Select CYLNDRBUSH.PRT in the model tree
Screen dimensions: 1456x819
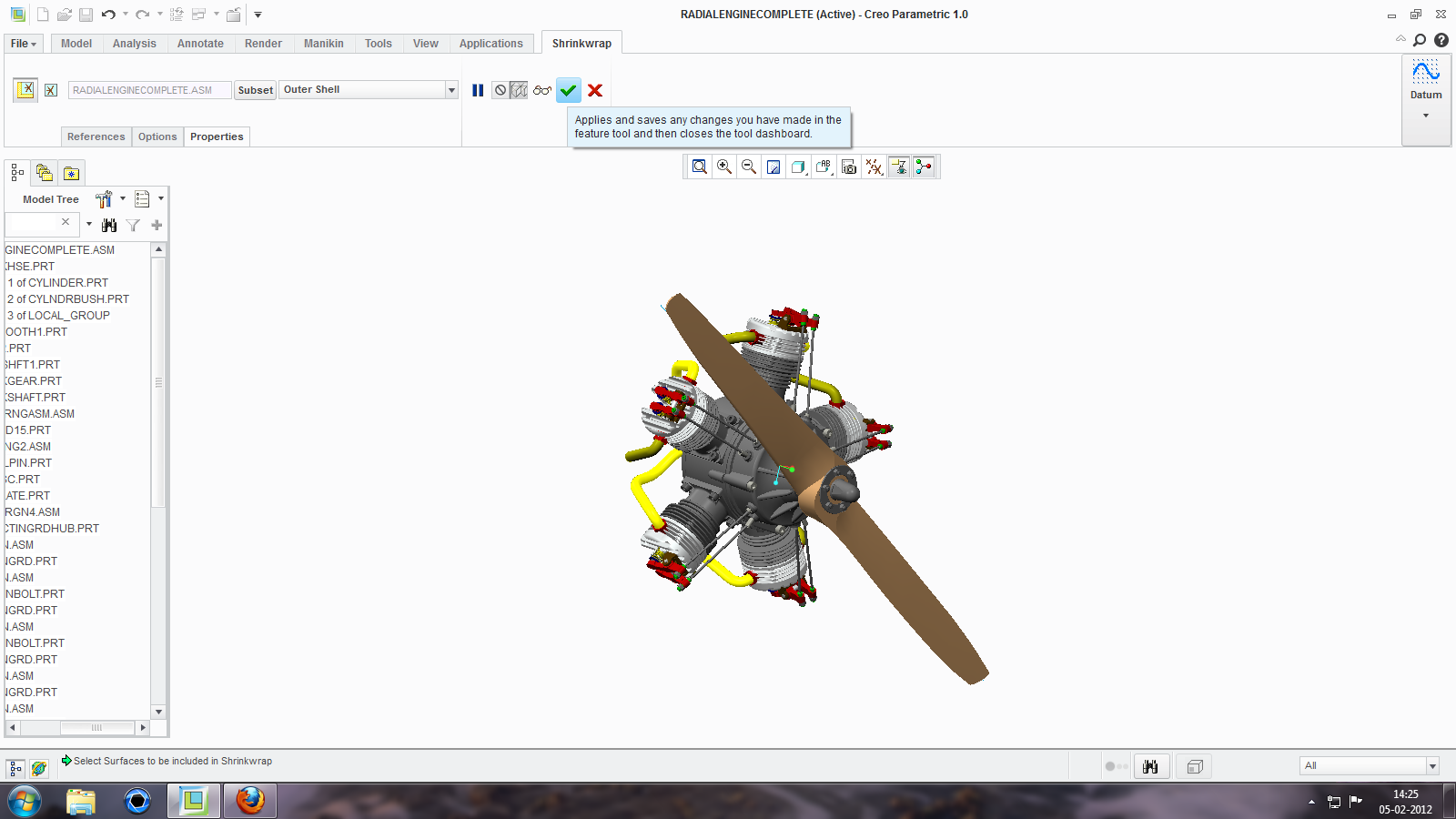68,299
